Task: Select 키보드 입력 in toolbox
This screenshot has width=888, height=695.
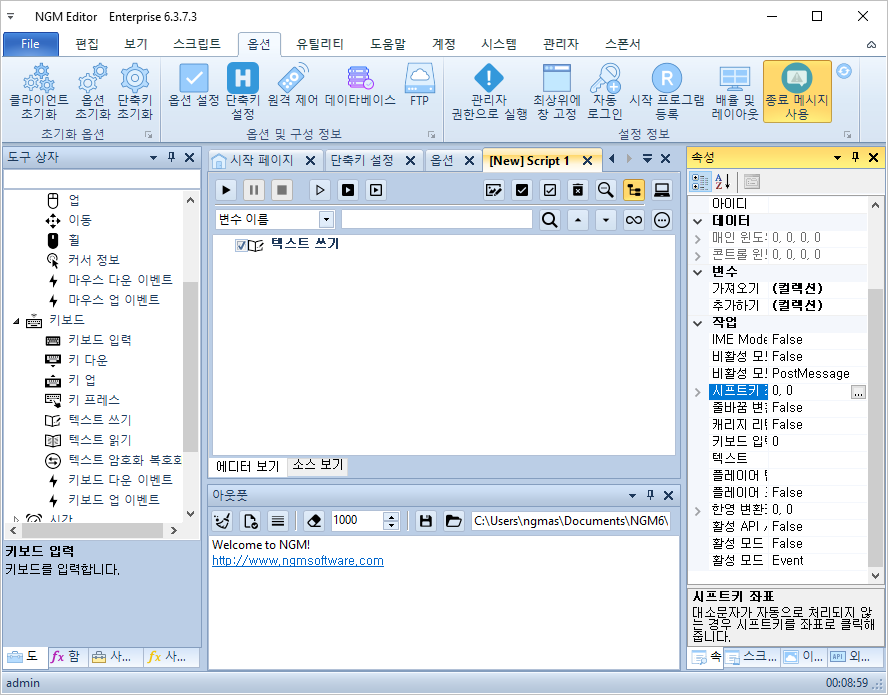Action: (100, 340)
